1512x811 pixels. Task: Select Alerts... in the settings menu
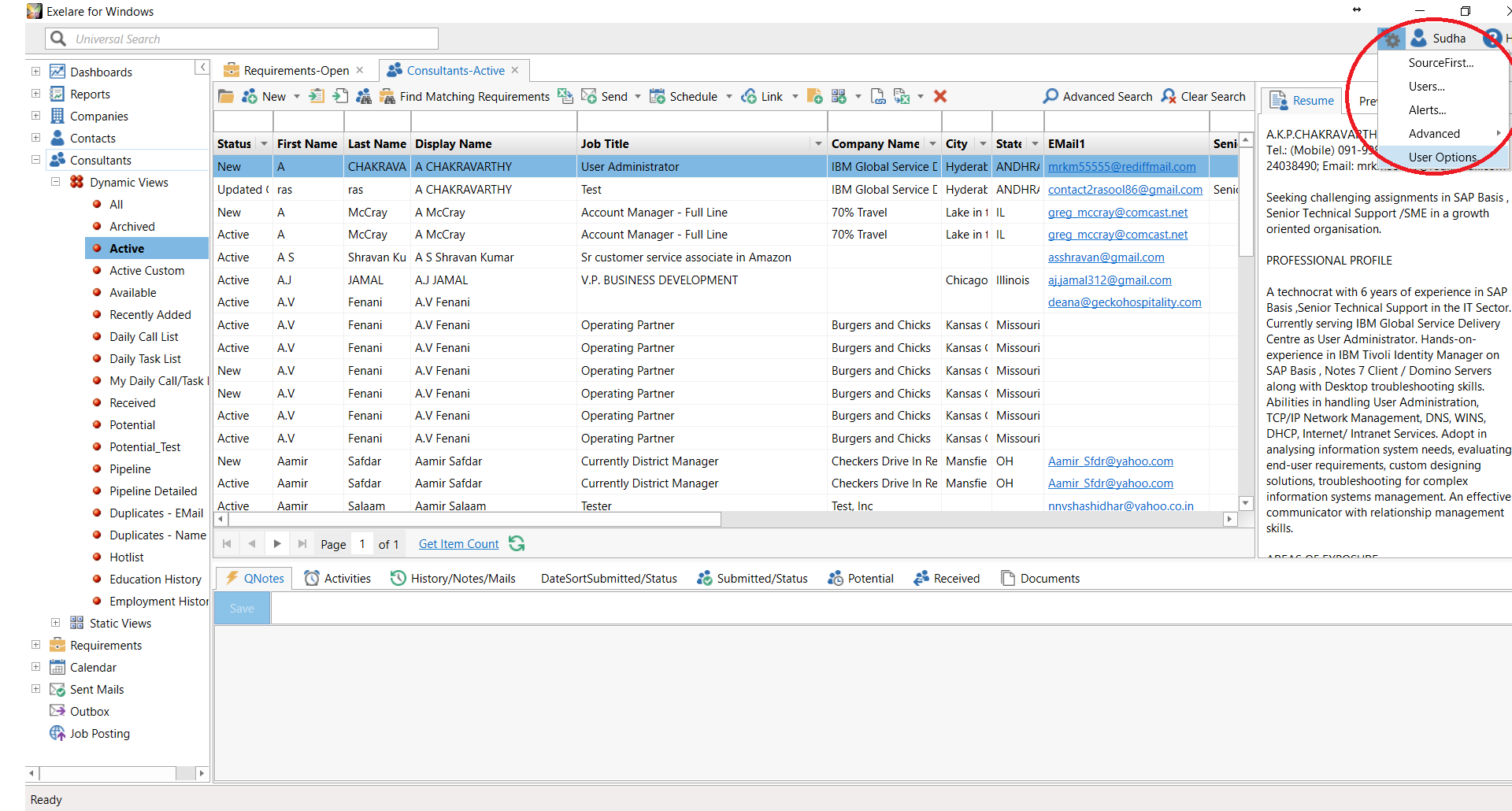[x=1427, y=110]
